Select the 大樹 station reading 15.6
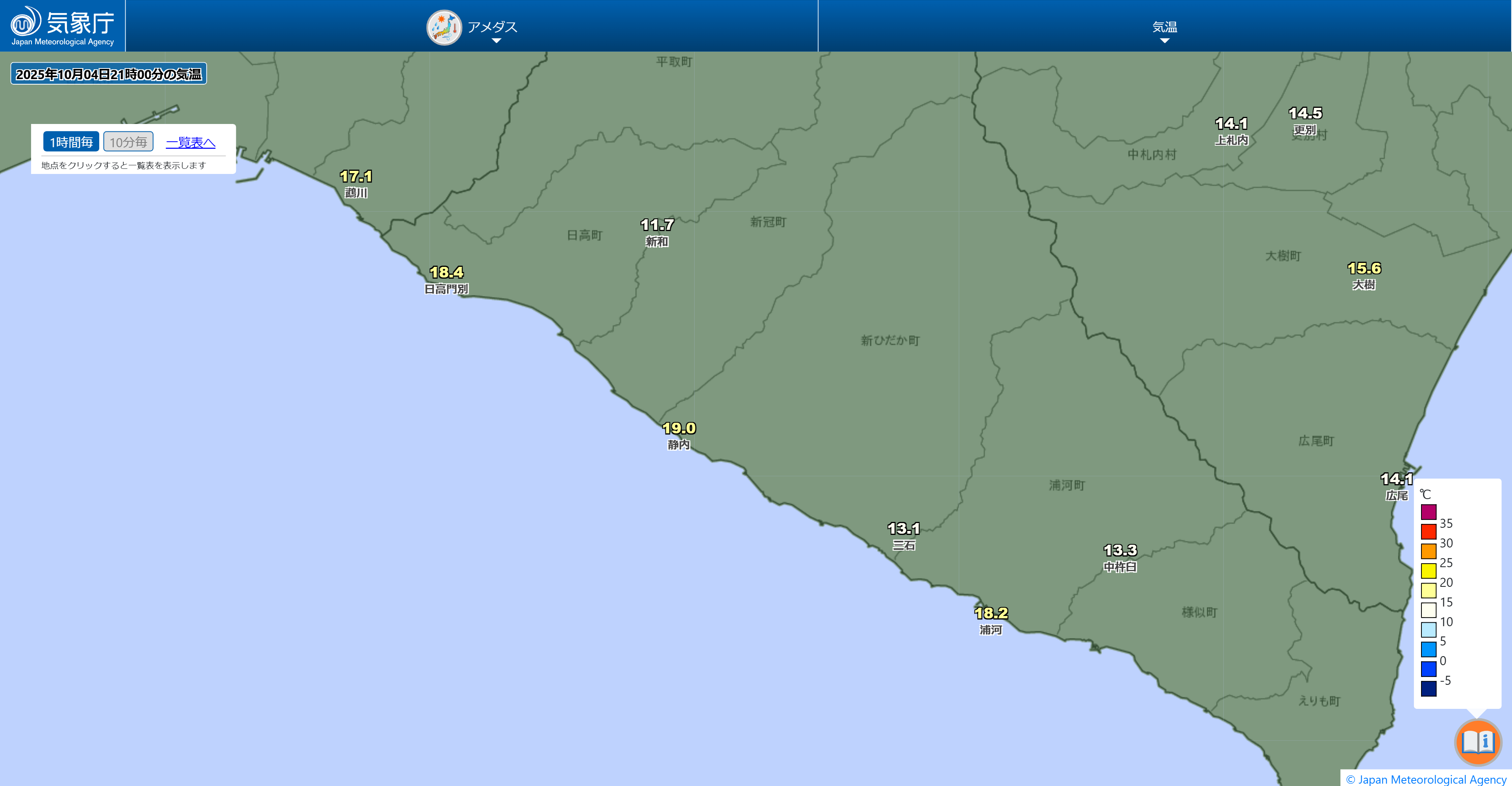Screen dimensions: 1512x786 point(1364,269)
